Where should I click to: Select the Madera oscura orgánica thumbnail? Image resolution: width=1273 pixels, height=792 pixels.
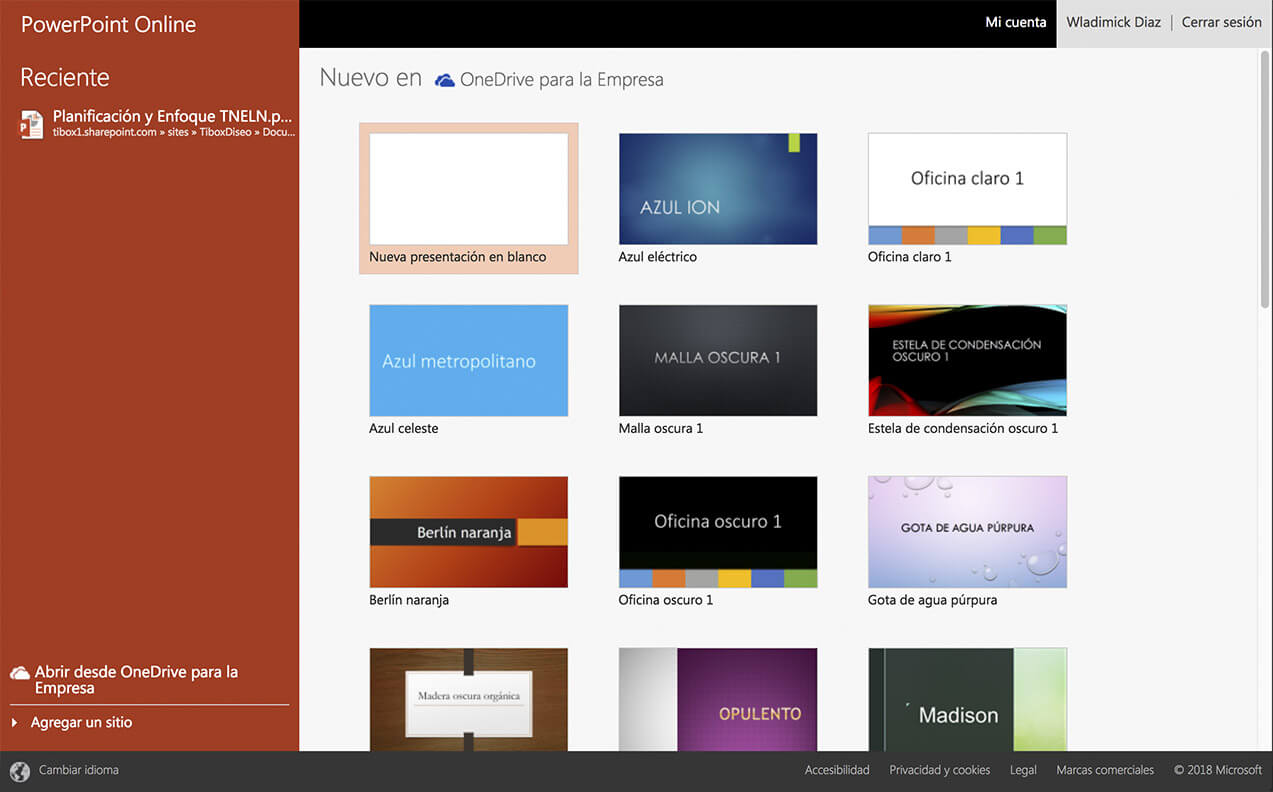coord(468,699)
